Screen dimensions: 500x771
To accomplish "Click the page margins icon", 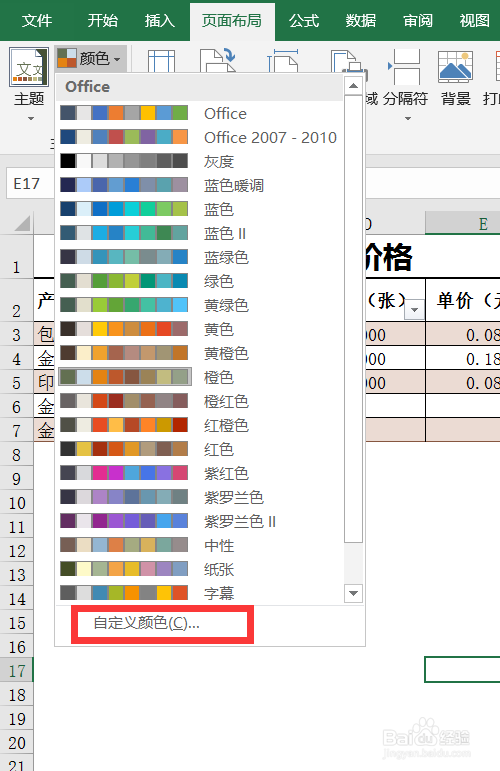I will pos(161,61).
